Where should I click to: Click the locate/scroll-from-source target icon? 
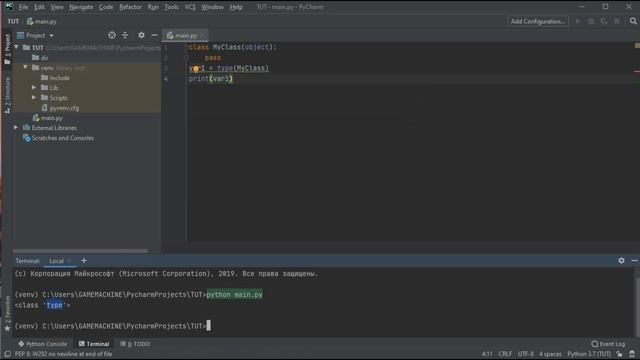[111, 36]
